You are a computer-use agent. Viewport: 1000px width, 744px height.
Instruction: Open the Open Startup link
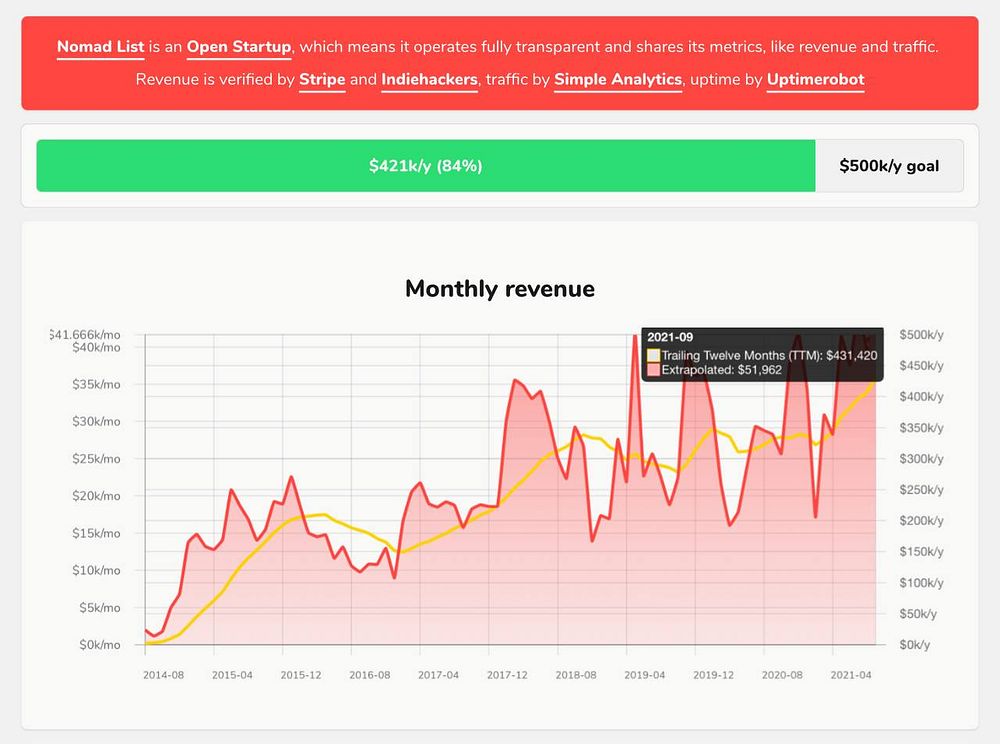pyautogui.click(x=239, y=47)
